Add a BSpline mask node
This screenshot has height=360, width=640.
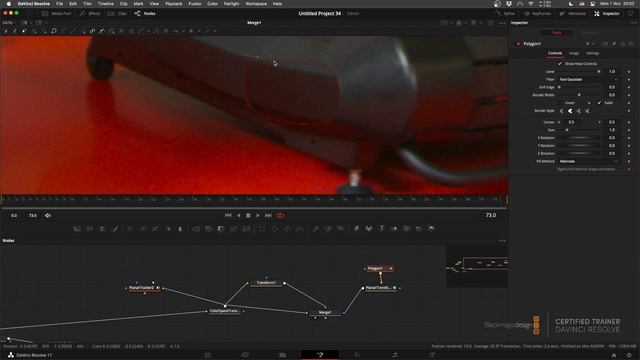(x=300, y=229)
